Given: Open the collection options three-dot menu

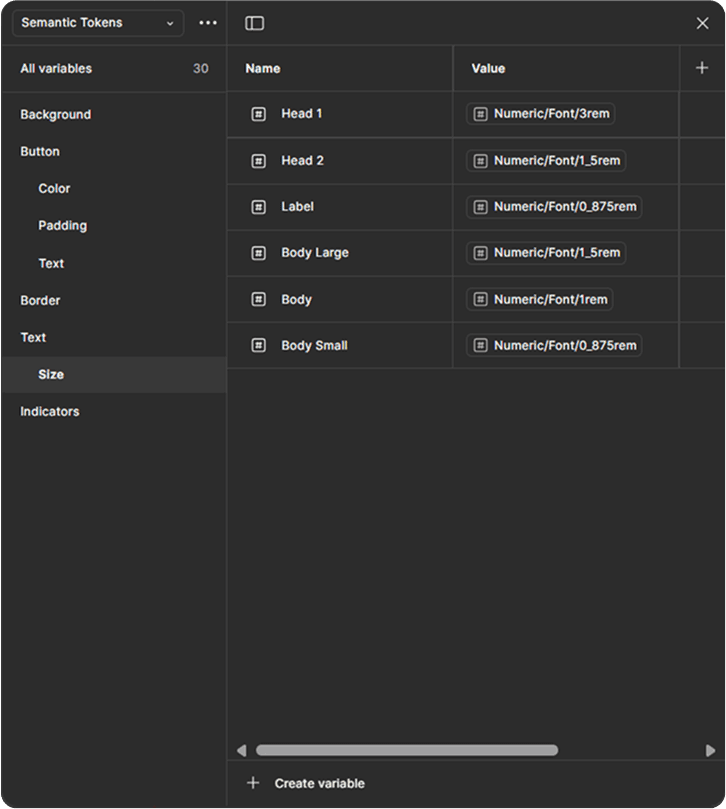Looking at the screenshot, I should click(x=208, y=23).
